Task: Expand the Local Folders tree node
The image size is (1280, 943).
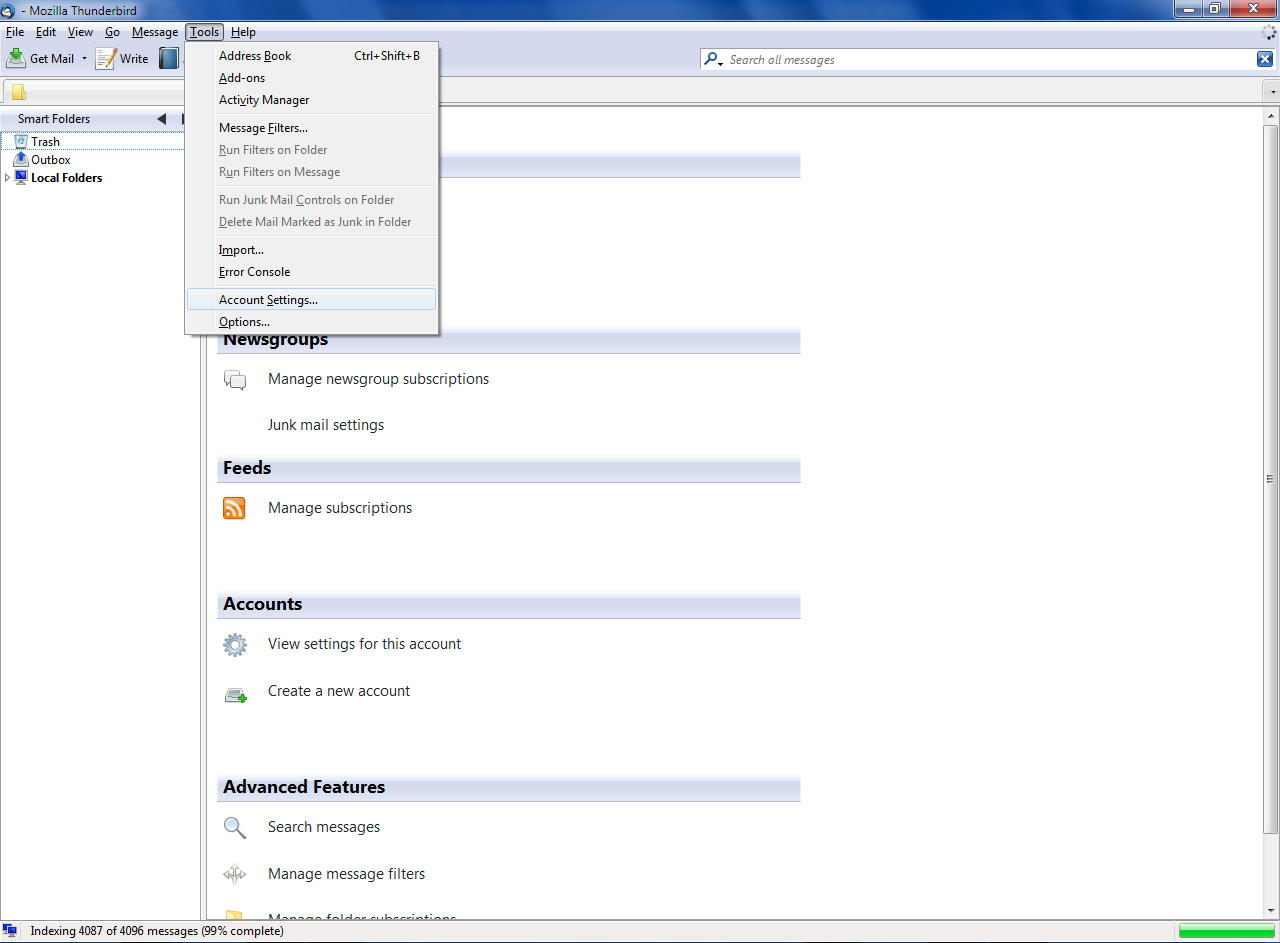Action: (8, 178)
